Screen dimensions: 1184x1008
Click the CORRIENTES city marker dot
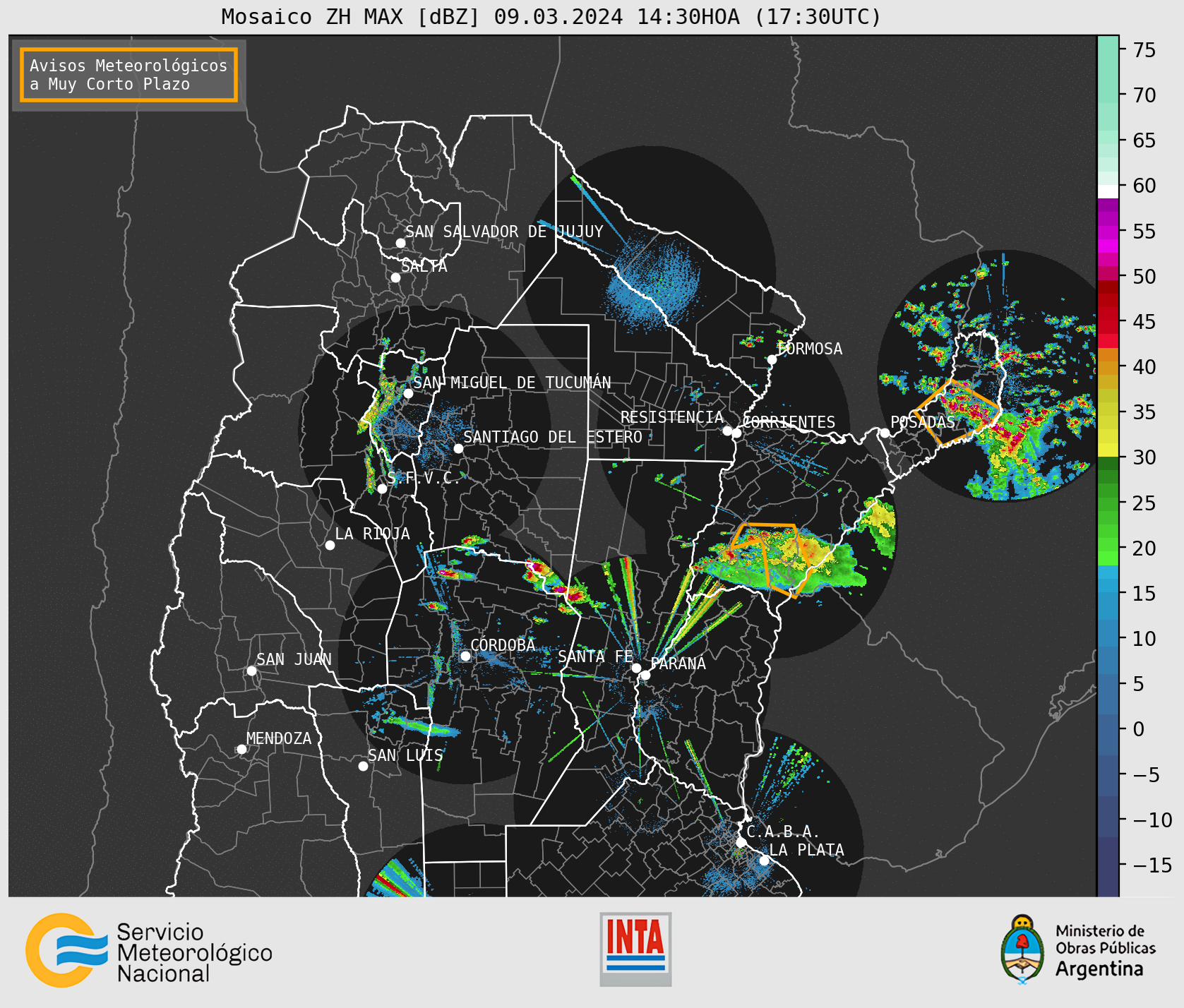click(x=736, y=433)
